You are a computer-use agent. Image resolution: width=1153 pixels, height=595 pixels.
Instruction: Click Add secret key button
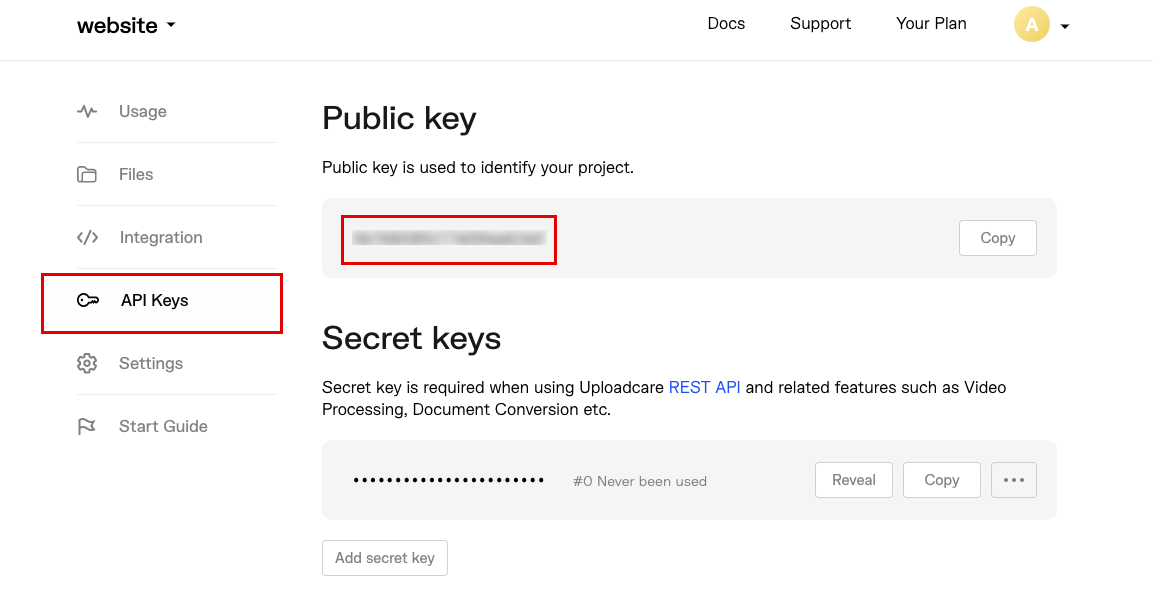pyautogui.click(x=384, y=558)
